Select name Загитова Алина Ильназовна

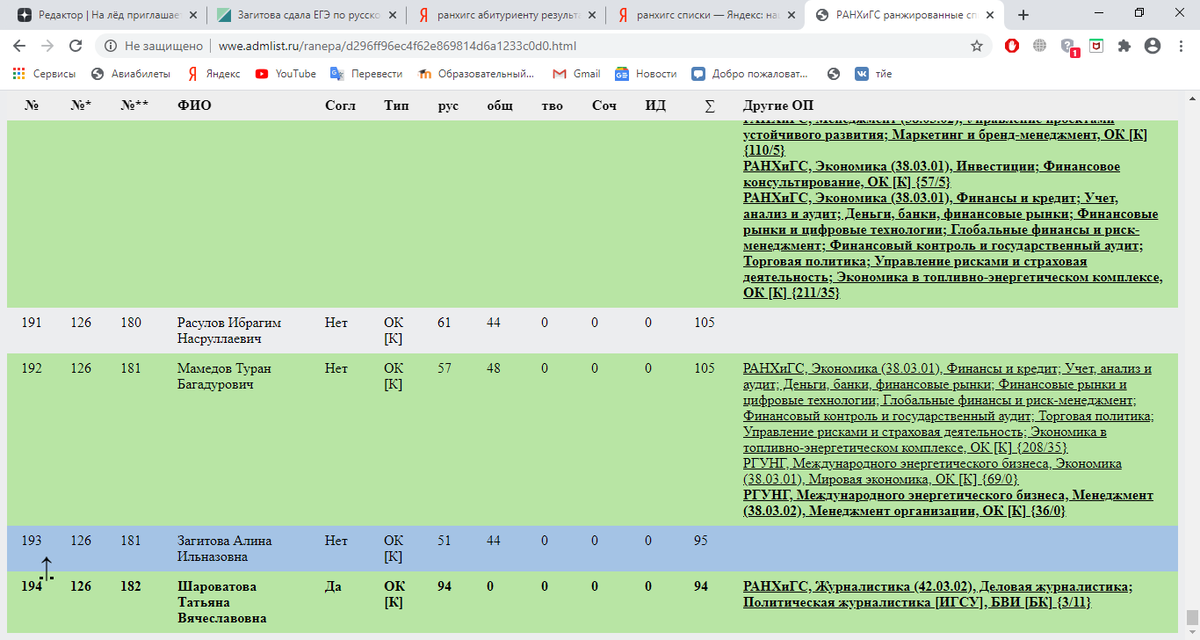226,548
